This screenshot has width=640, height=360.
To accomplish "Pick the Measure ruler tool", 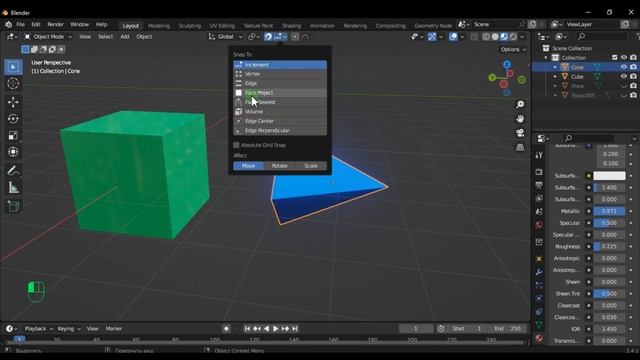I will [13, 188].
